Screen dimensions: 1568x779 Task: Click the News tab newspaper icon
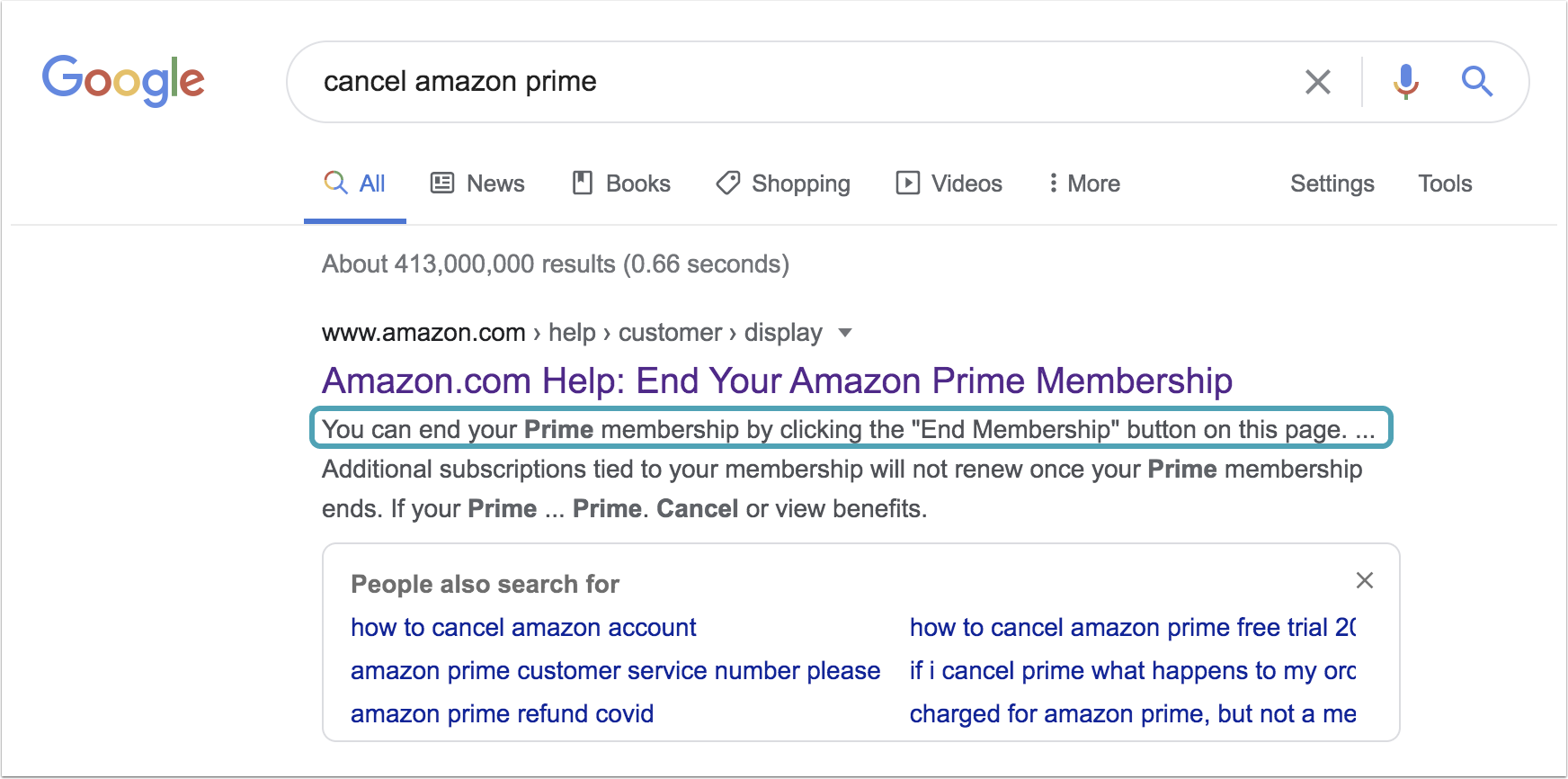(x=442, y=184)
